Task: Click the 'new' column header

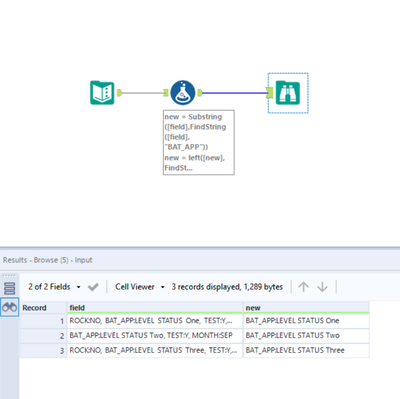Action: 306,308
